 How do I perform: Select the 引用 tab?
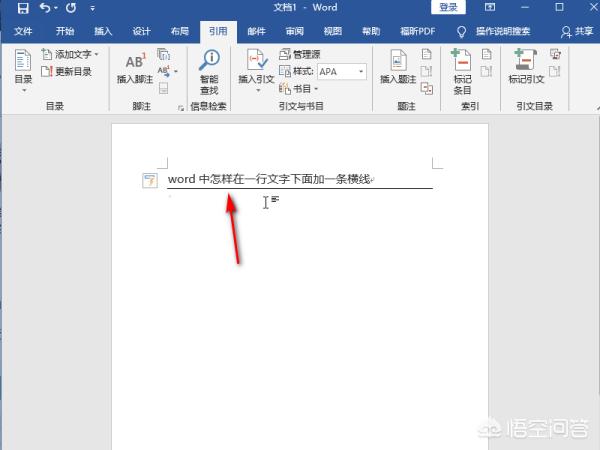click(x=218, y=31)
